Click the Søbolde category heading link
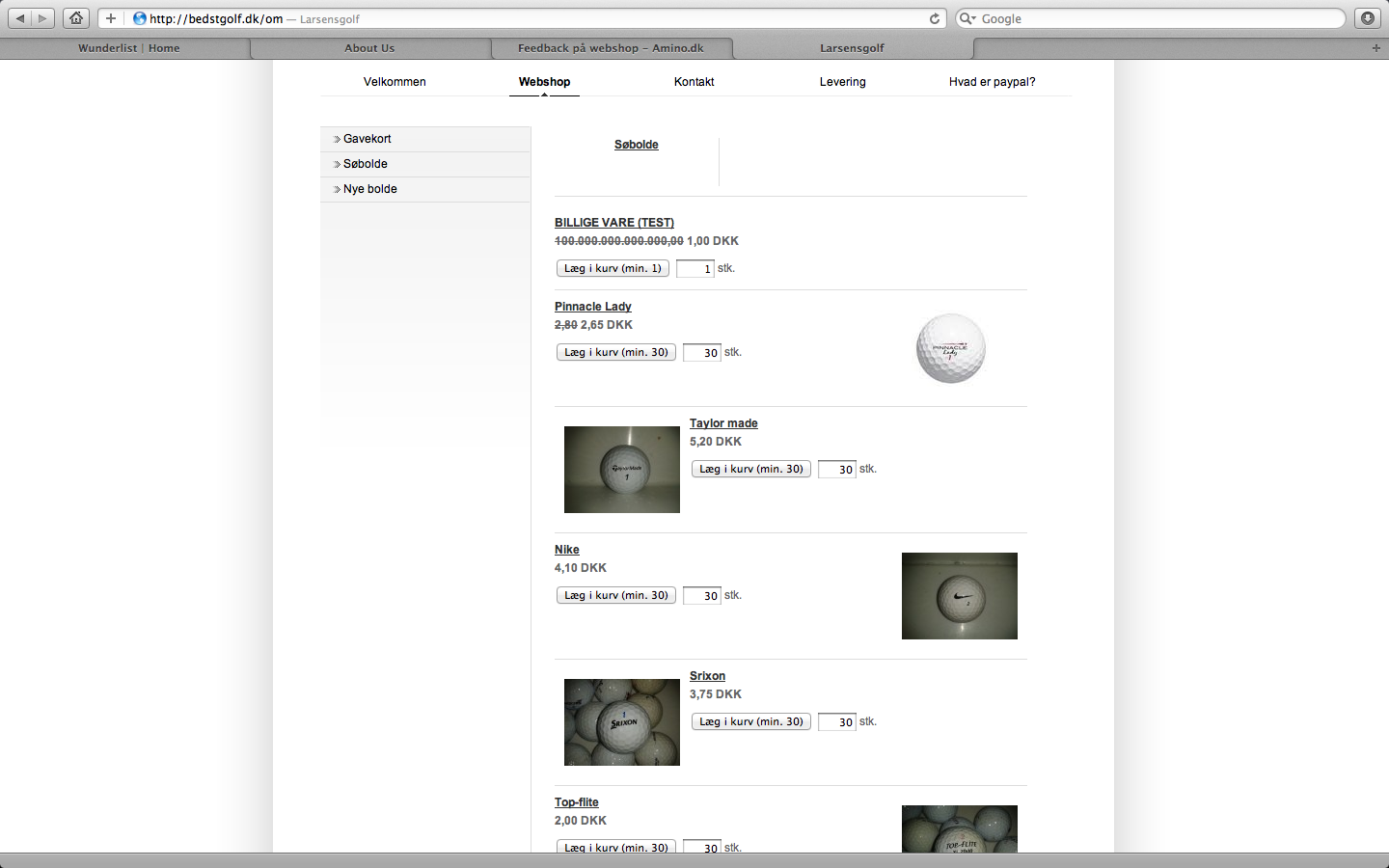This screenshot has height=868, width=1389. pyautogui.click(x=637, y=145)
